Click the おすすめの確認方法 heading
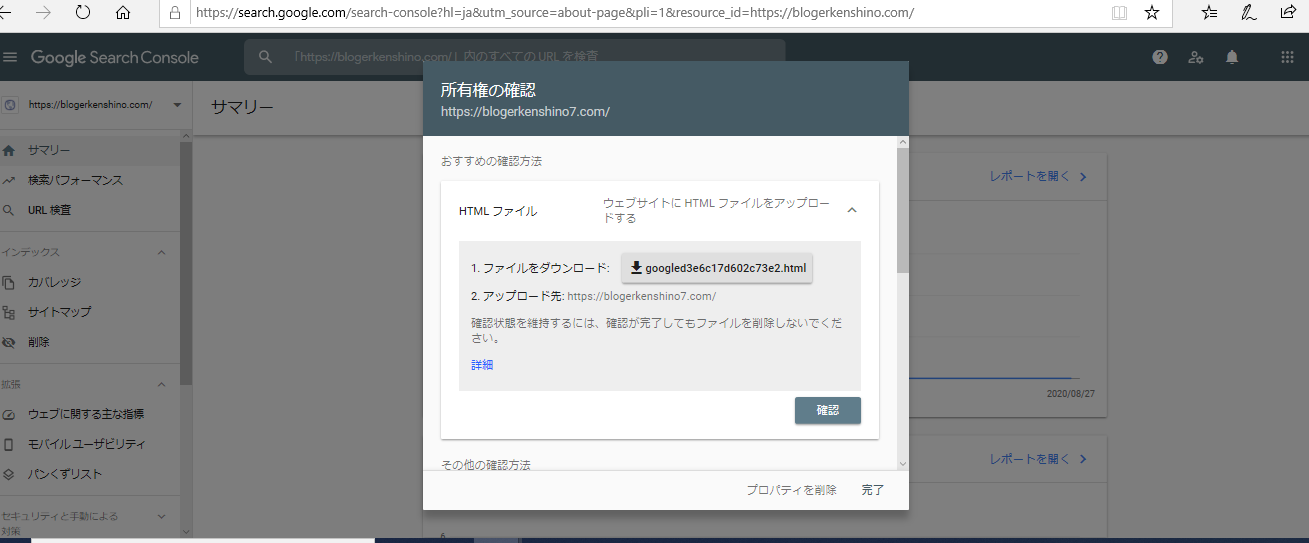Screen dimensions: 1309x543 tap(491, 160)
